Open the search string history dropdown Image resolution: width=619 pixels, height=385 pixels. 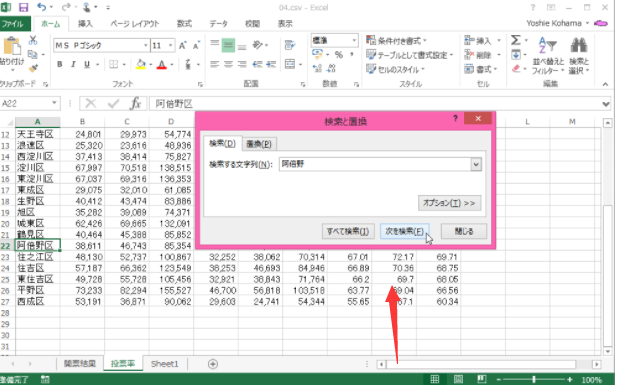pos(476,164)
